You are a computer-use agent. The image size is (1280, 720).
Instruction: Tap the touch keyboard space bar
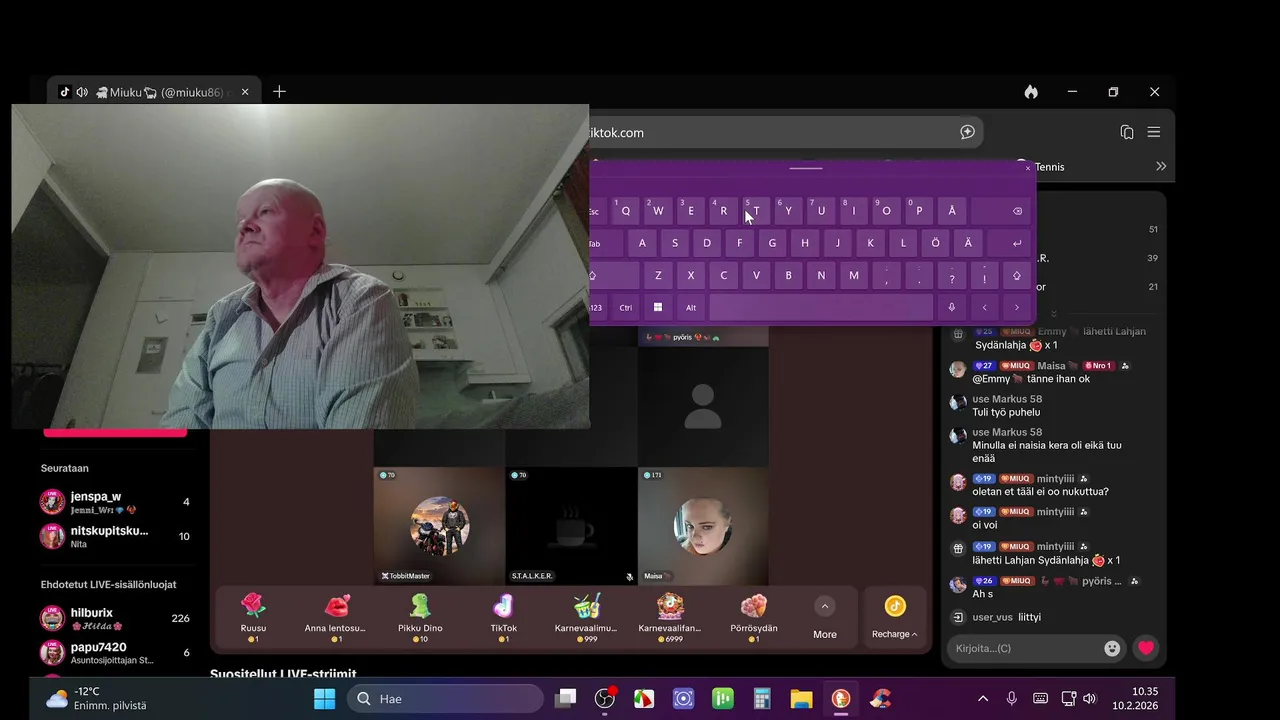[x=821, y=307]
